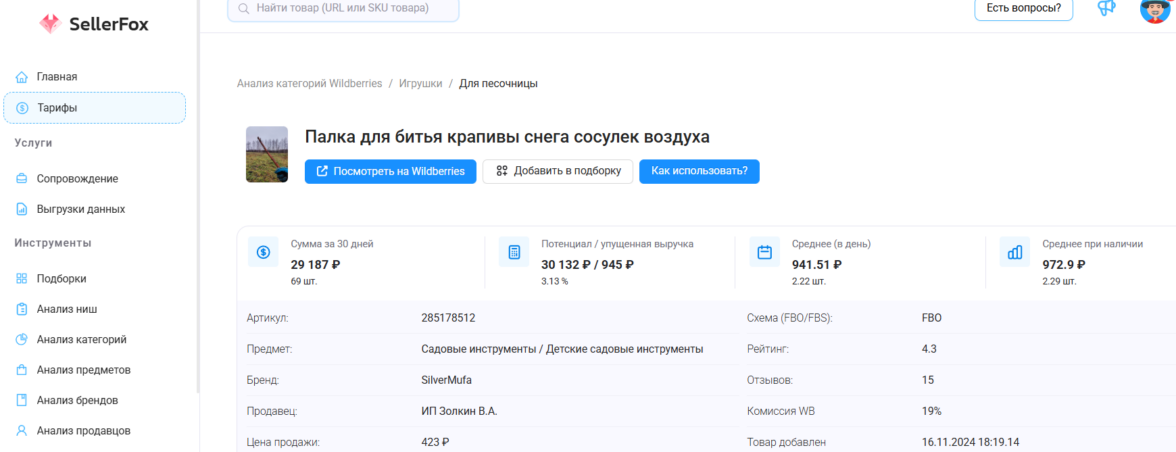Go to the Игрушки breadcrumb
Image resolution: width=1176 pixels, height=452 pixels.
[x=420, y=84]
